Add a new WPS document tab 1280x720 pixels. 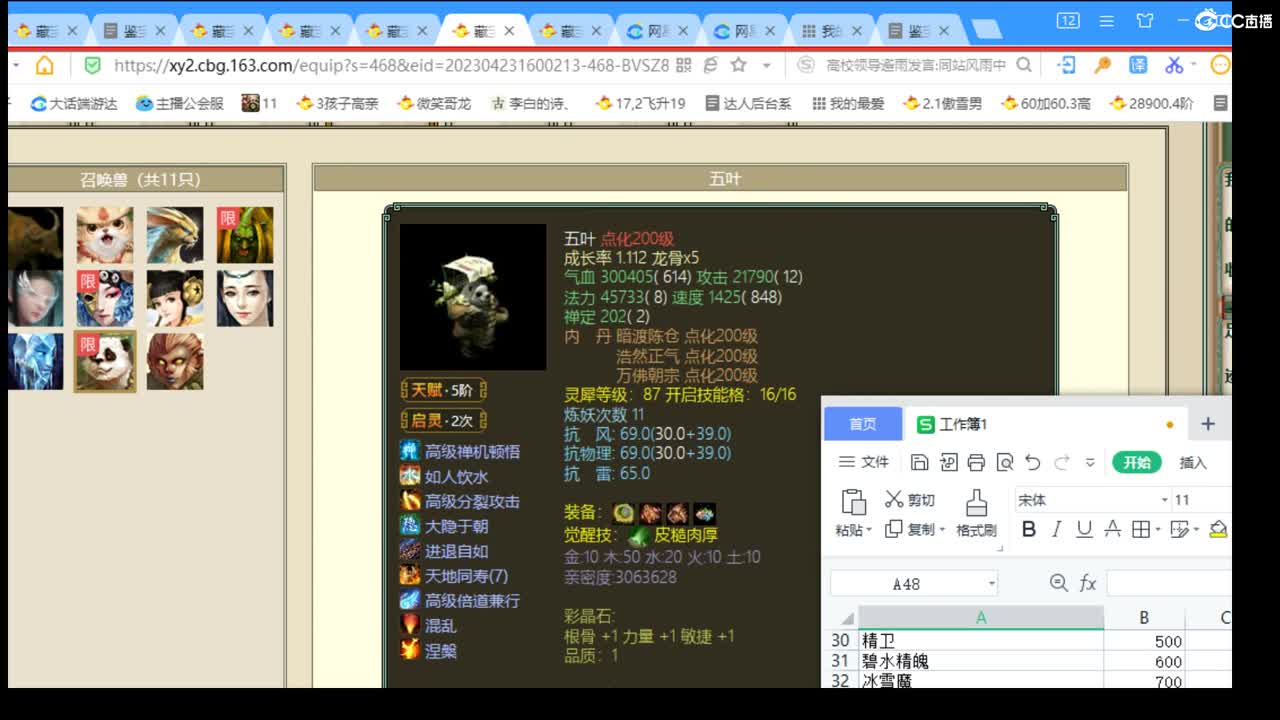[x=1208, y=424]
